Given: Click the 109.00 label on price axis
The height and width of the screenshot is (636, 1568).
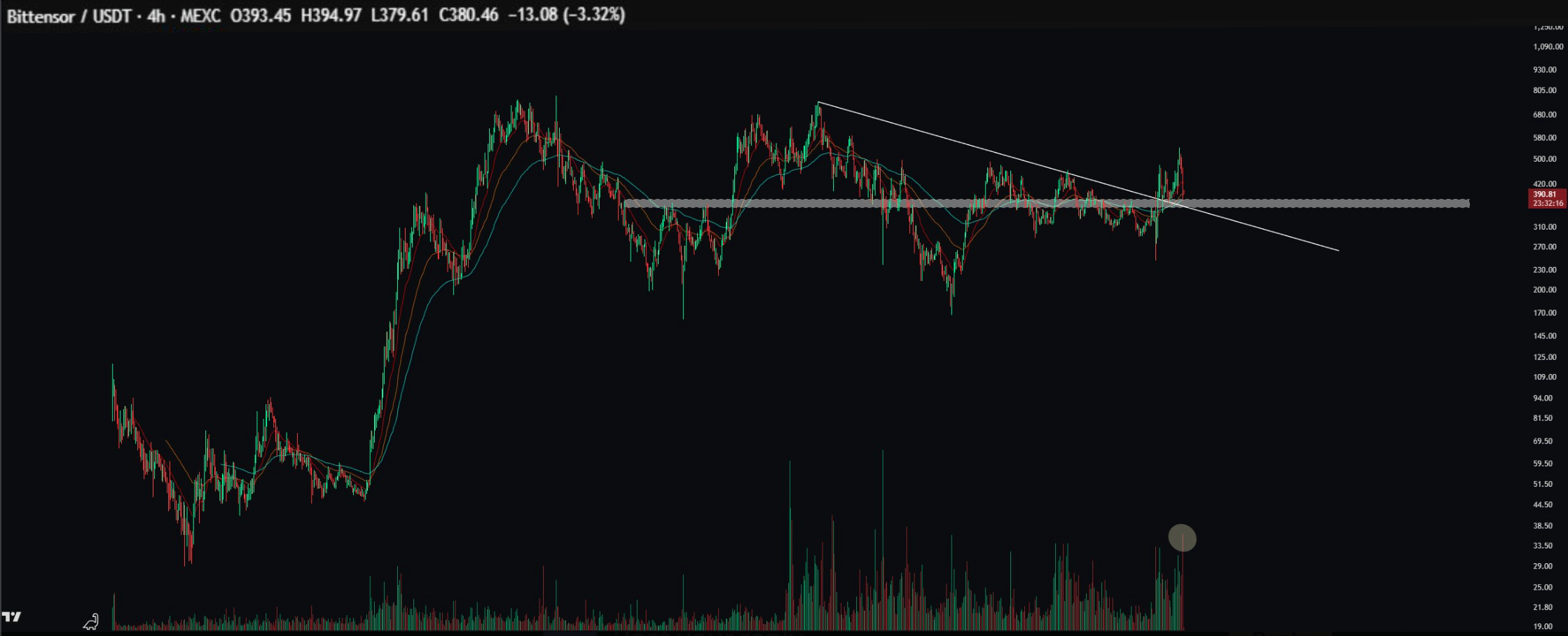Looking at the screenshot, I should (x=1544, y=377).
